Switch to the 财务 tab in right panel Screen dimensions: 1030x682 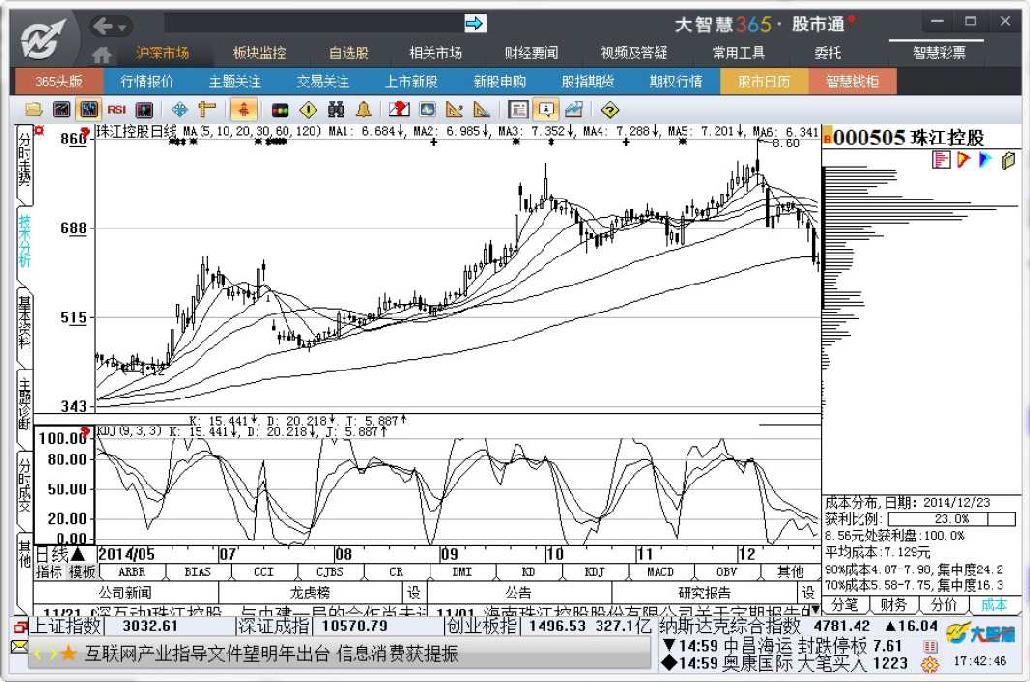coord(893,604)
